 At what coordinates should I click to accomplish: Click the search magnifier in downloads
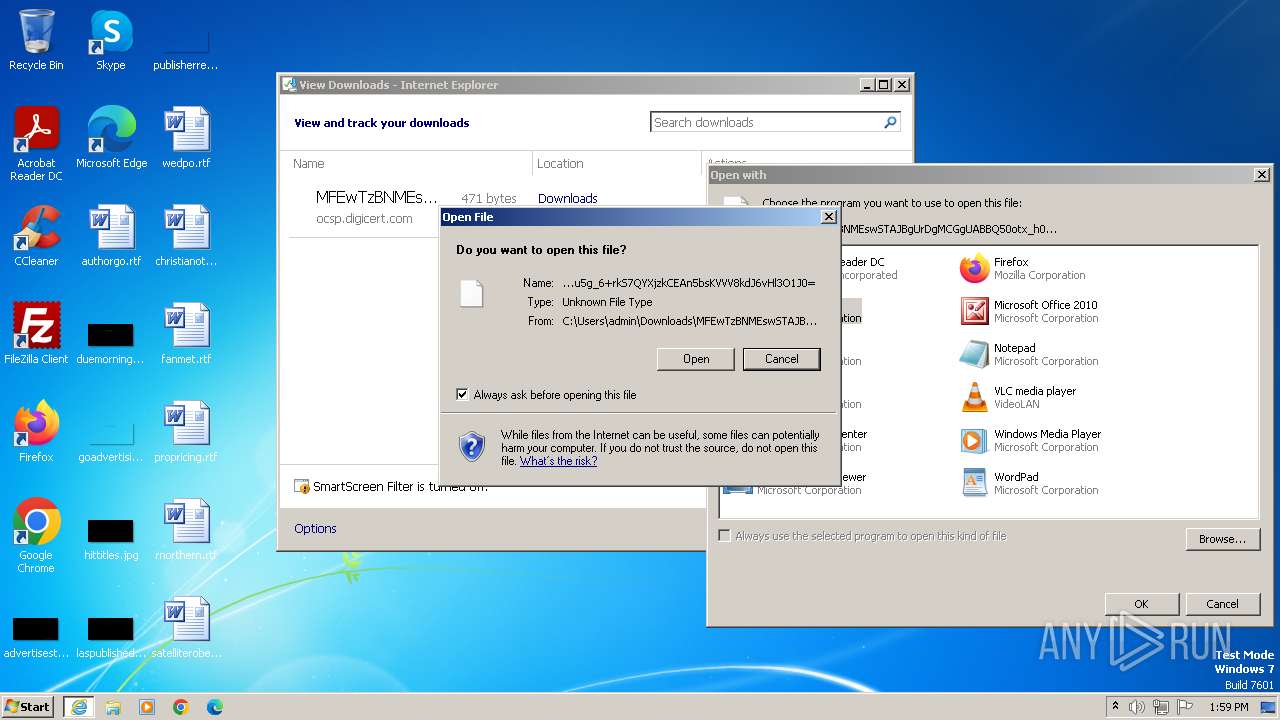890,122
